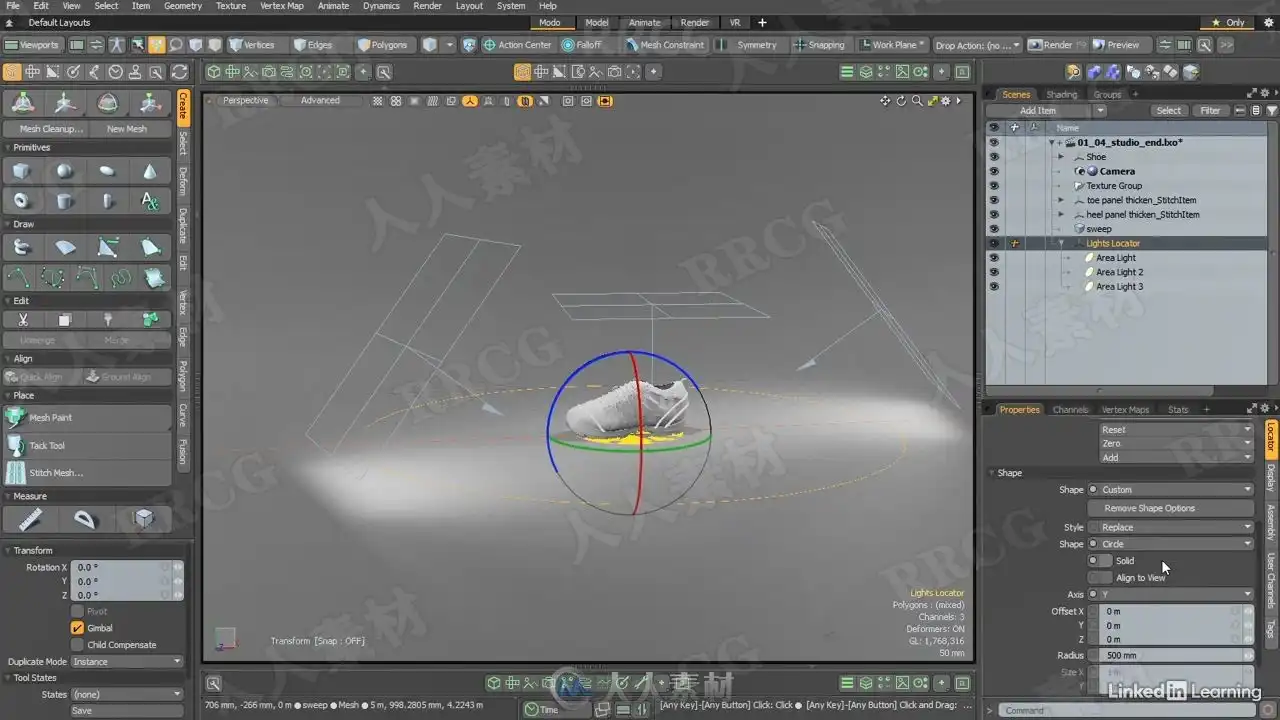
Task: Select the ruler measure tool
Action: (30, 519)
